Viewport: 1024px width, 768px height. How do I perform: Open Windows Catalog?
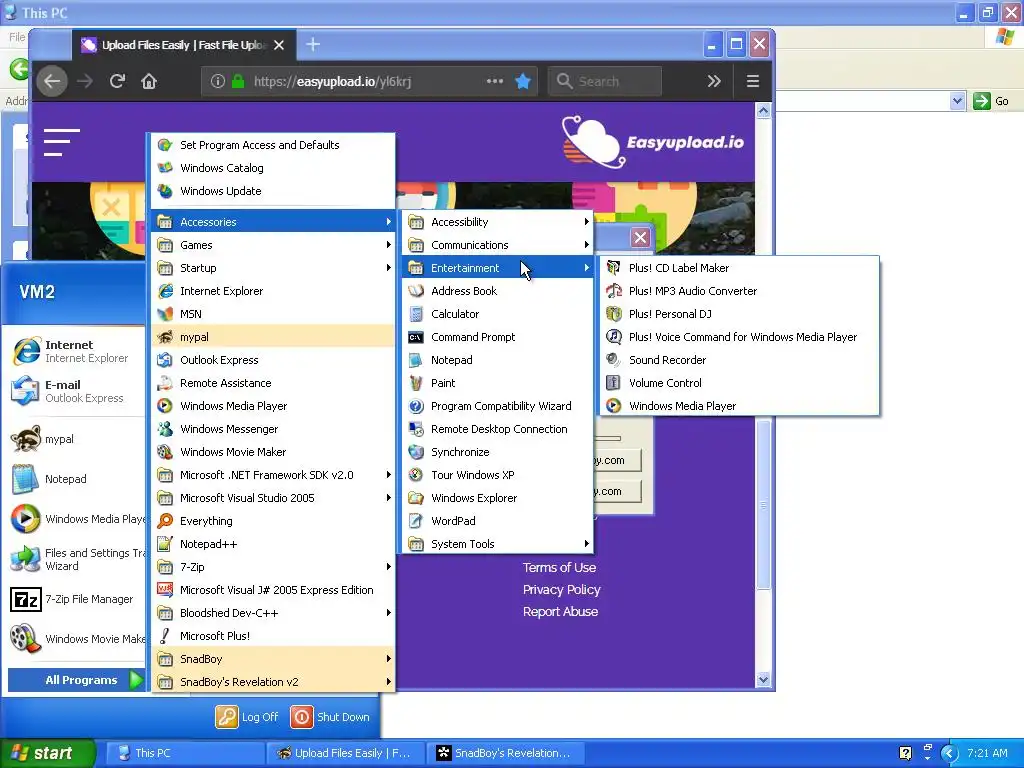(x=273, y=168)
